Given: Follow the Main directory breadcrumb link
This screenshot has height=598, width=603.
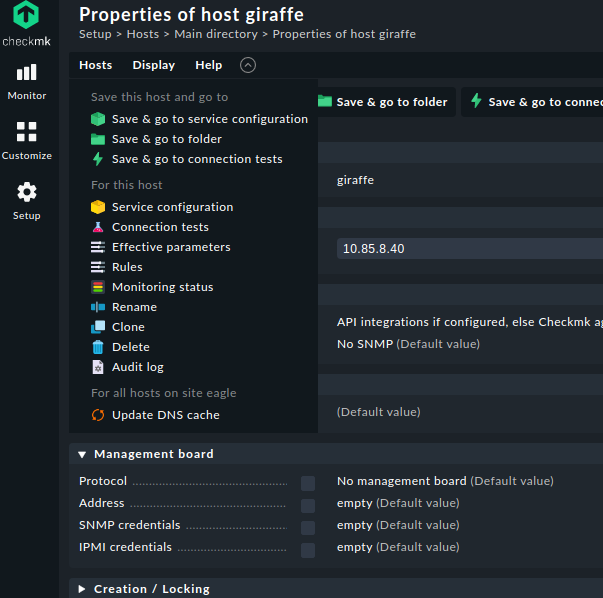Looking at the screenshot, I should point(217,34).
